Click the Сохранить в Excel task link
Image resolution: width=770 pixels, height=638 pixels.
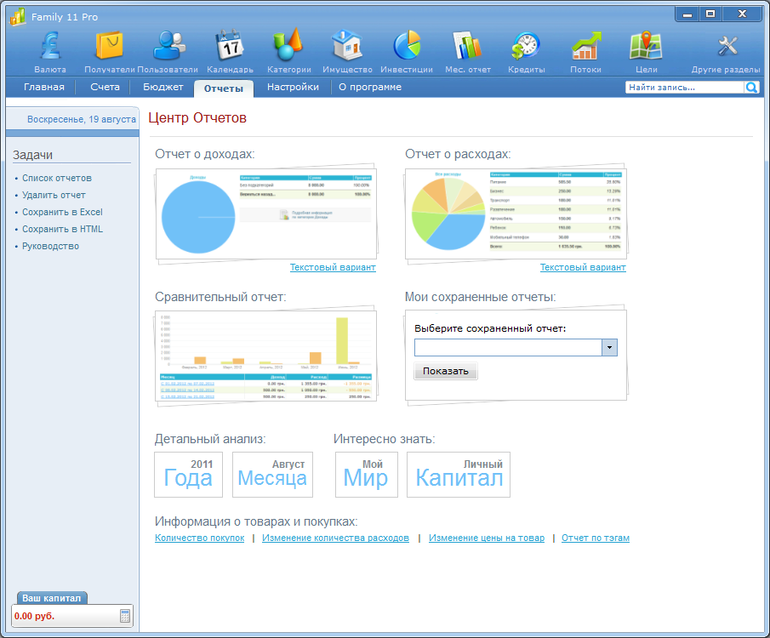(62, 212)
